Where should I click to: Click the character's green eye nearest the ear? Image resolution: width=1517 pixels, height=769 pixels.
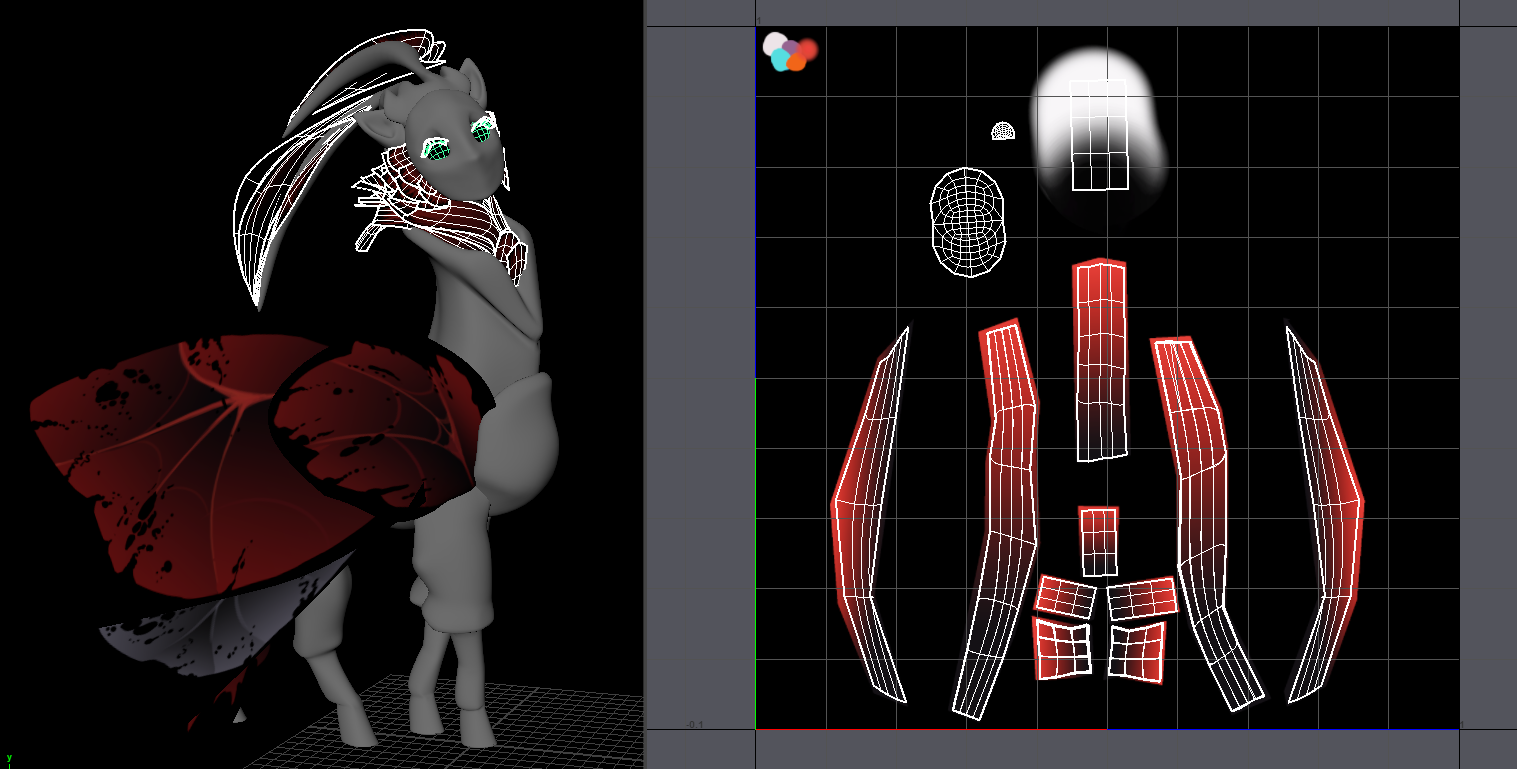[x=436, y=150]
